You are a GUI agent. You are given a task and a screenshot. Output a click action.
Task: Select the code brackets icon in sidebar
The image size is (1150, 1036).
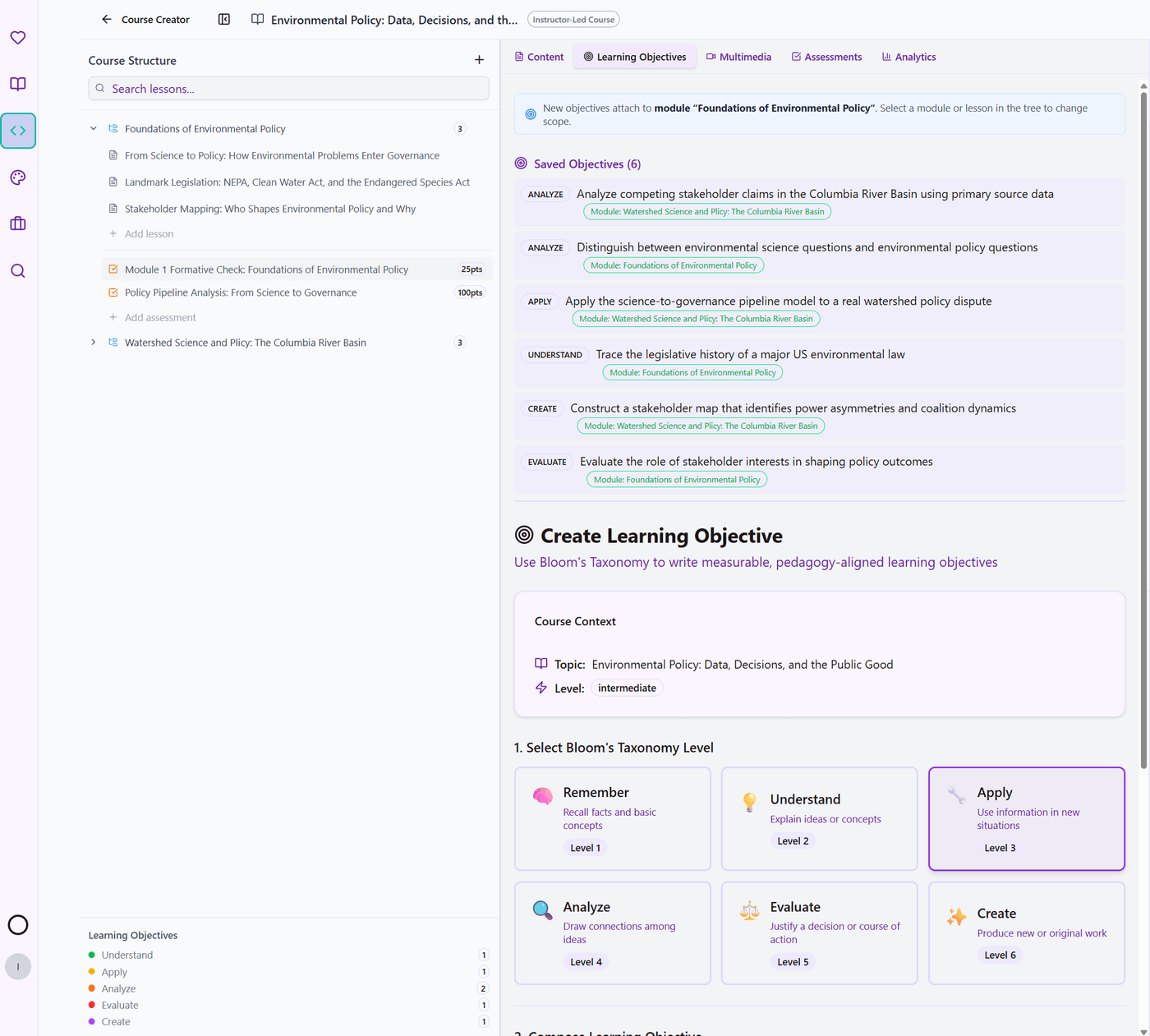tap(18, 131)
